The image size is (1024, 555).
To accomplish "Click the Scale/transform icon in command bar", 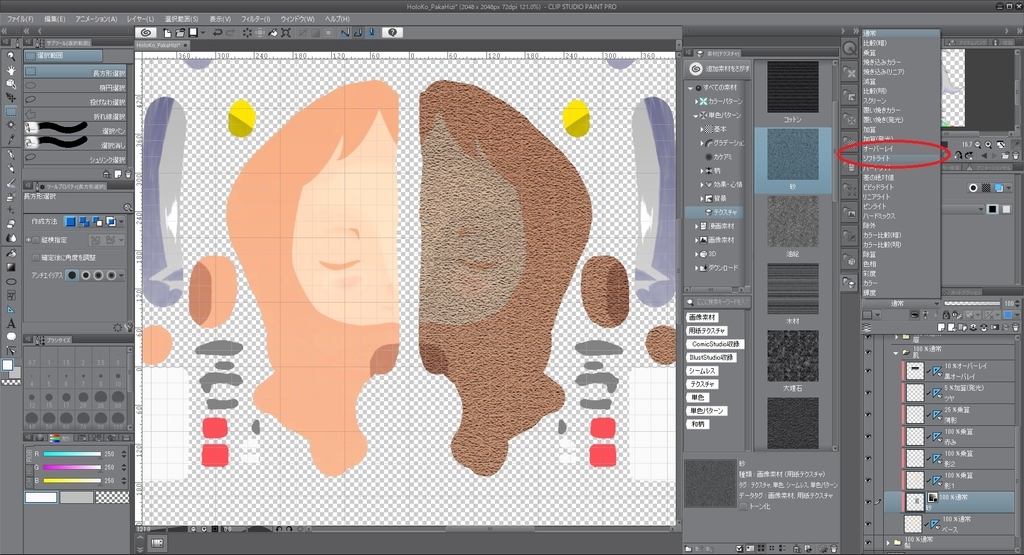I will [286, 33].
